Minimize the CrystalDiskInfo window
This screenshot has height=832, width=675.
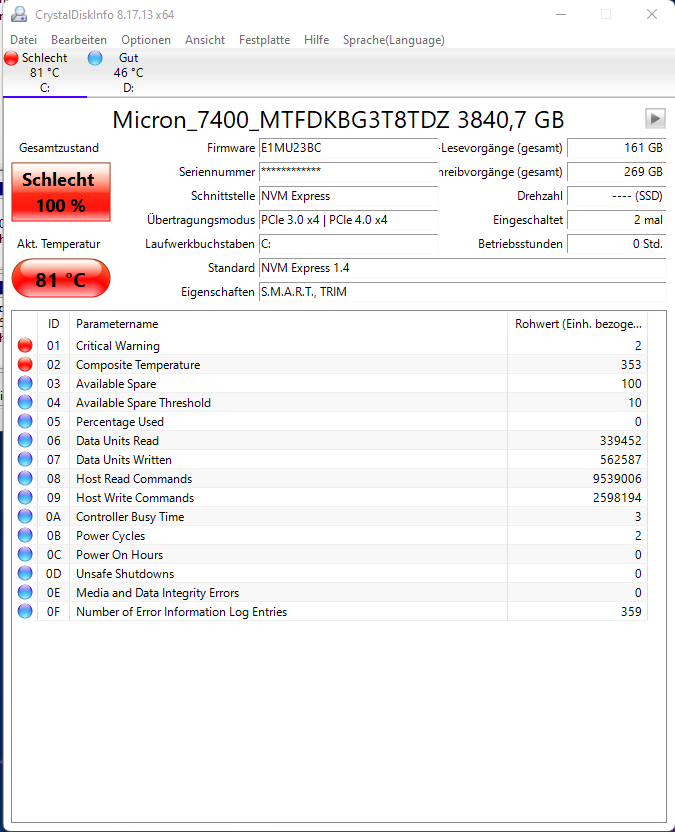[561, 14]
